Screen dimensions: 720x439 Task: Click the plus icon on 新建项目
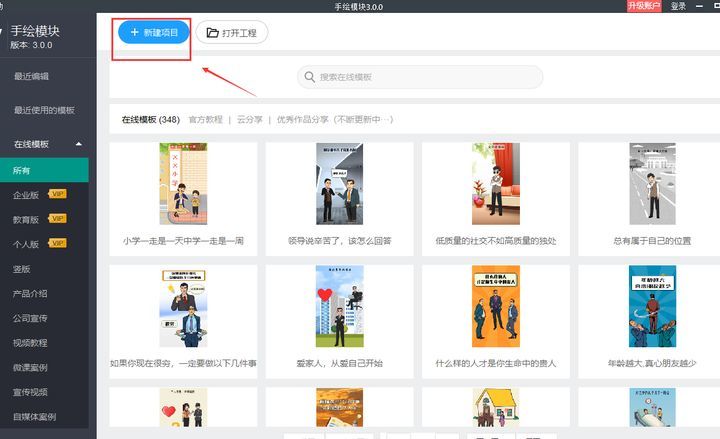click(x=135, y=32)
